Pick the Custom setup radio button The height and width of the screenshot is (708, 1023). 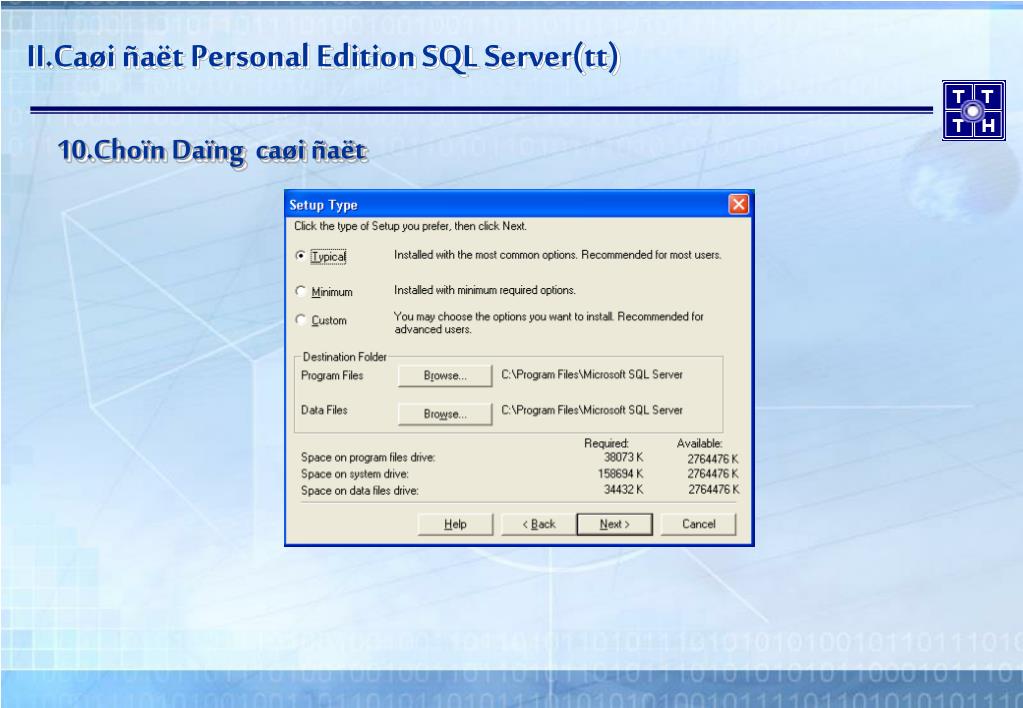(x=301, y=320)
